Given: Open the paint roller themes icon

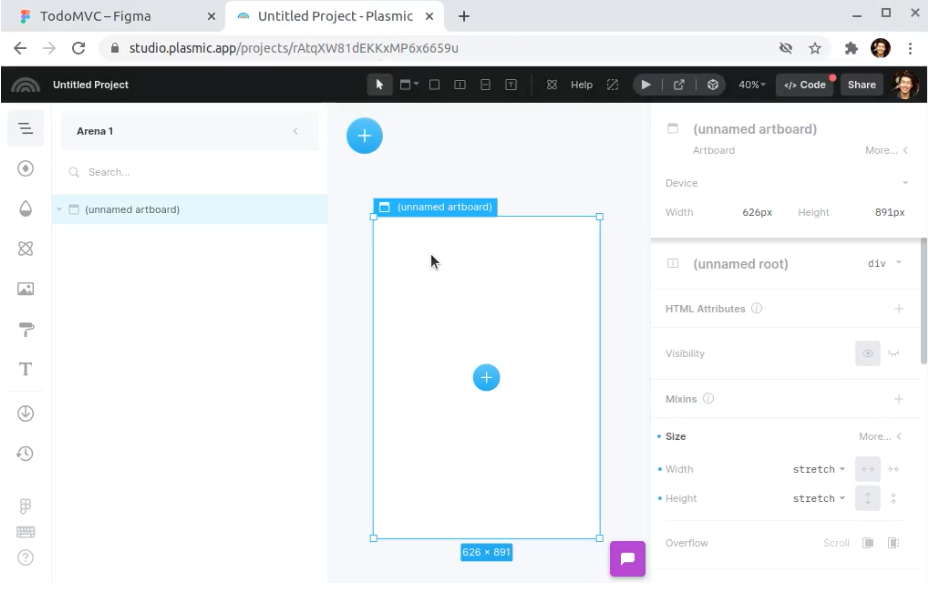Looking at the screenshot, I should coord(26,329).
